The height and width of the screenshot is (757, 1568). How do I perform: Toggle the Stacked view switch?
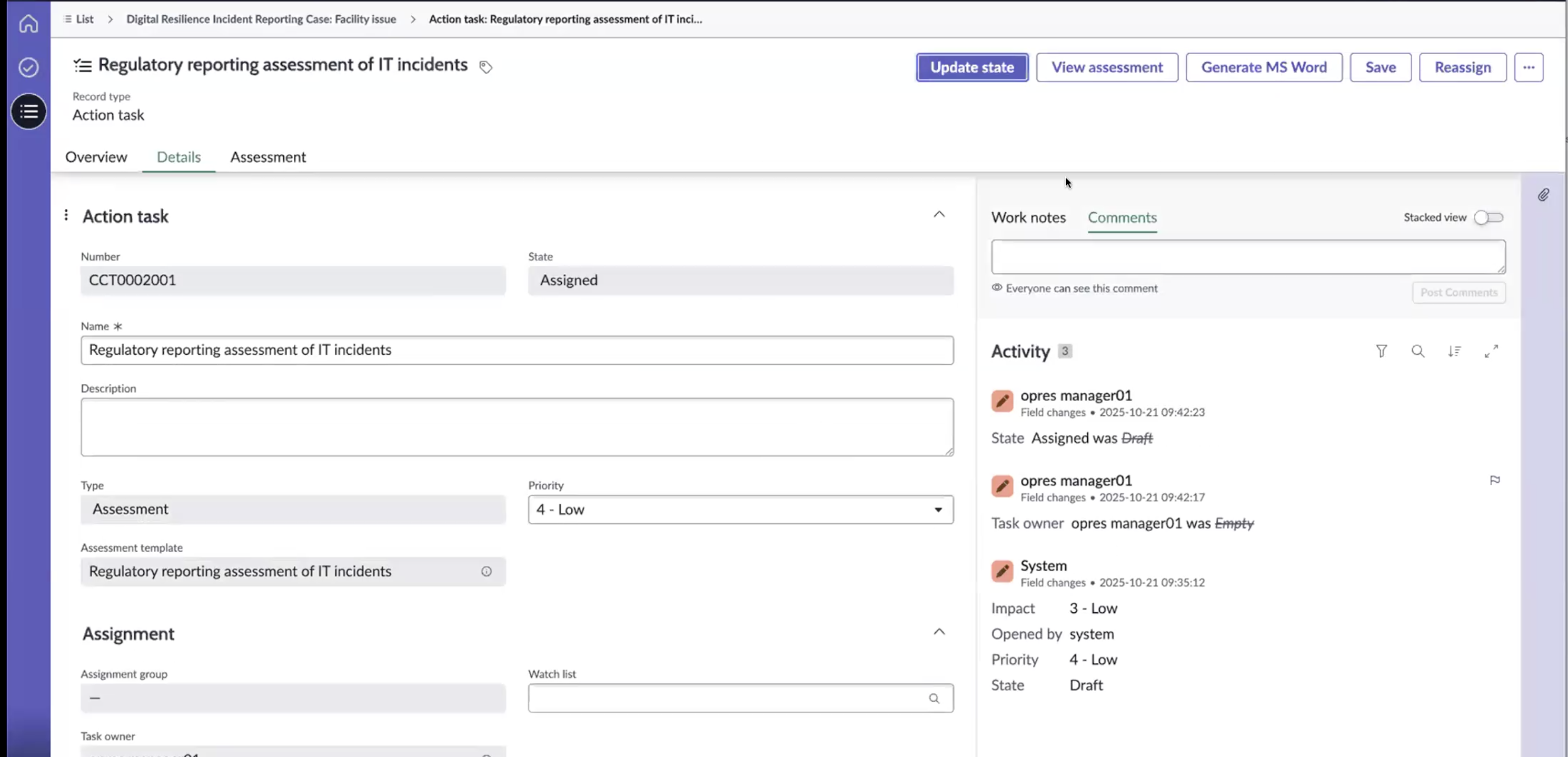[1489, 218]
